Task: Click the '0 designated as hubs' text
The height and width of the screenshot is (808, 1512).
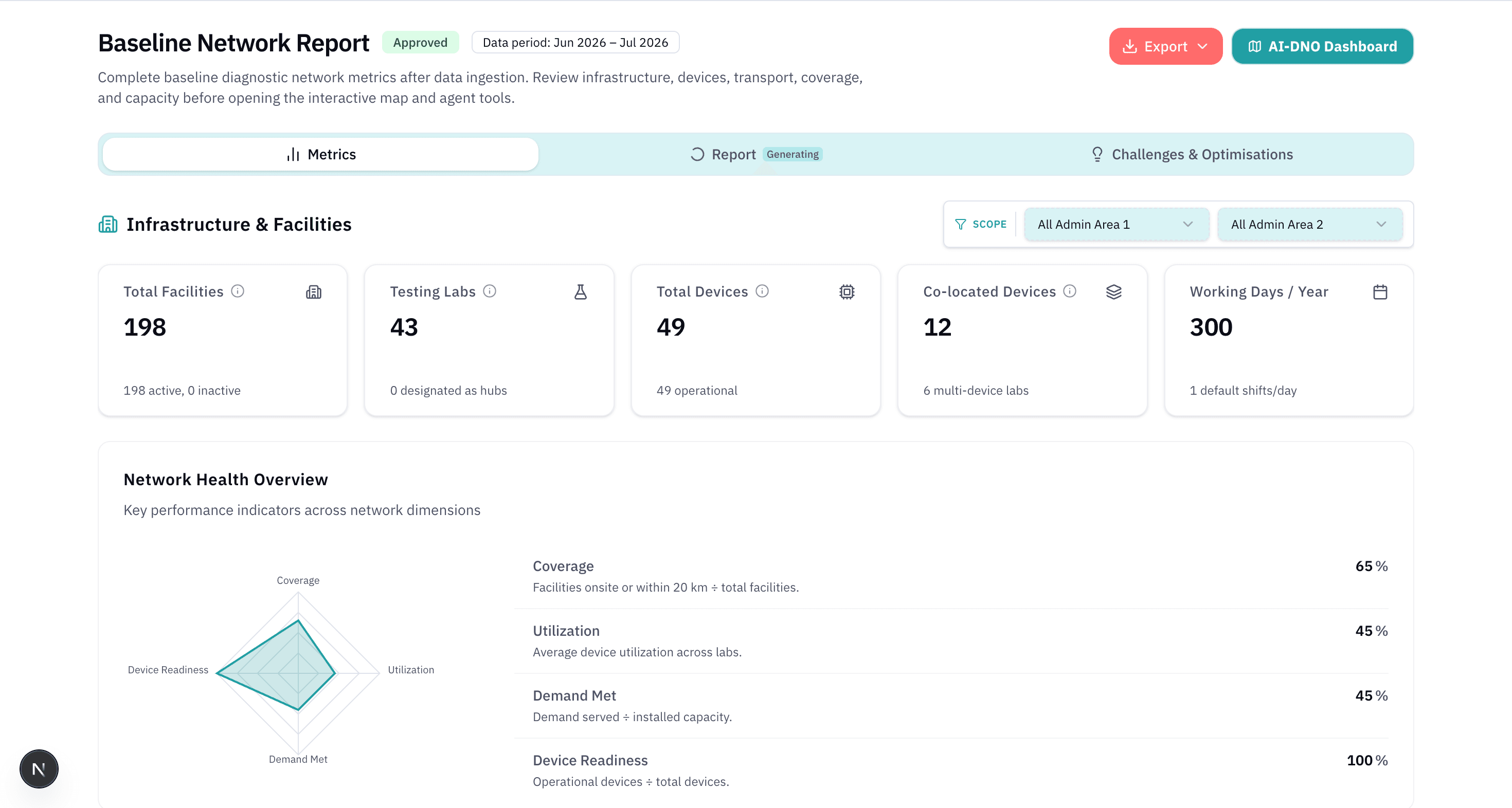Action: [x=448, y=390]
